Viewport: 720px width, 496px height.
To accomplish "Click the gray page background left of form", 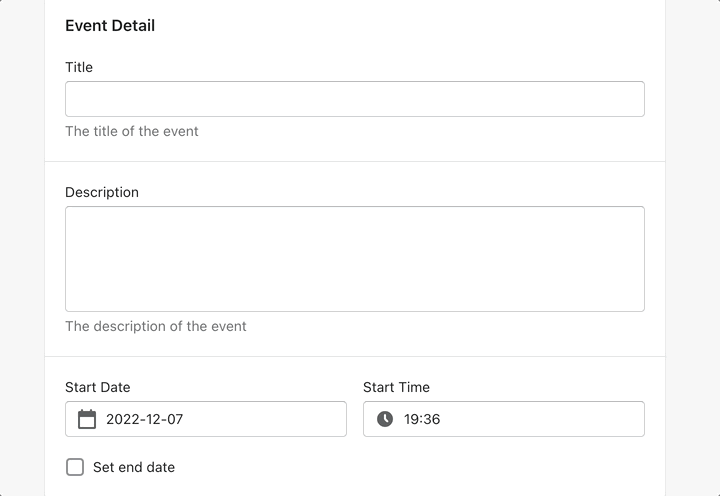I will point(22,250).
